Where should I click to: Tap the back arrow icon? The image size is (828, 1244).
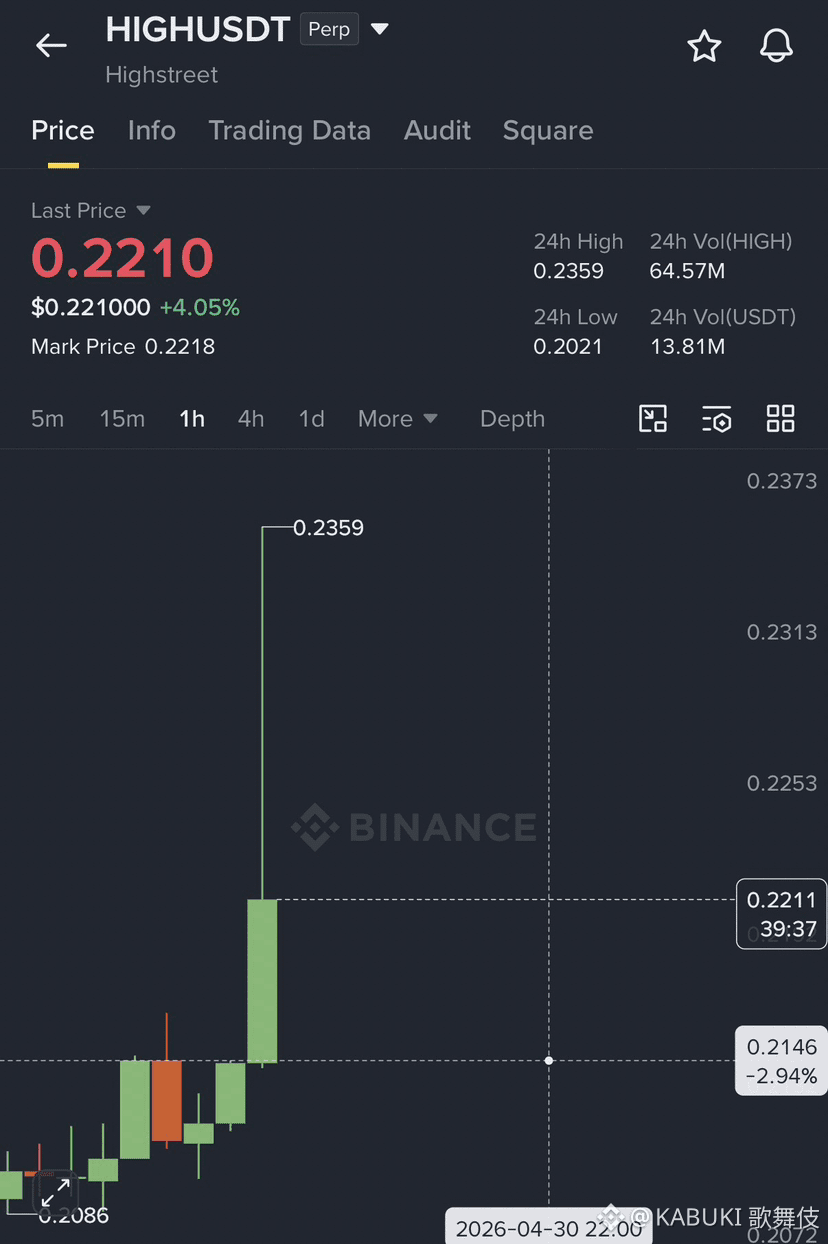pos(51,45)
